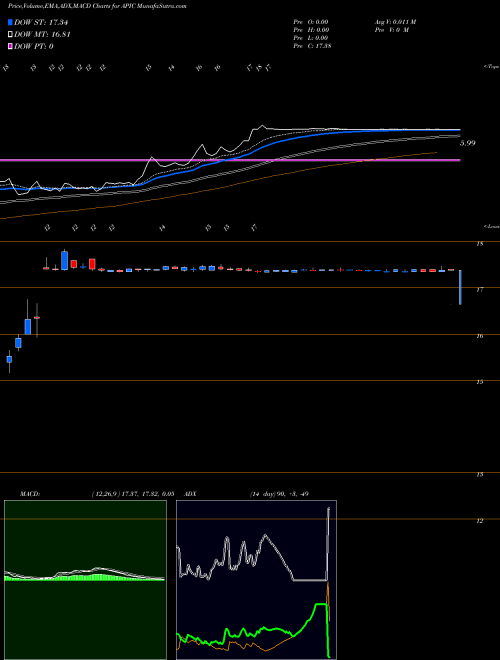Click the lowest blue candlestick near 15.5

[9, 359]
